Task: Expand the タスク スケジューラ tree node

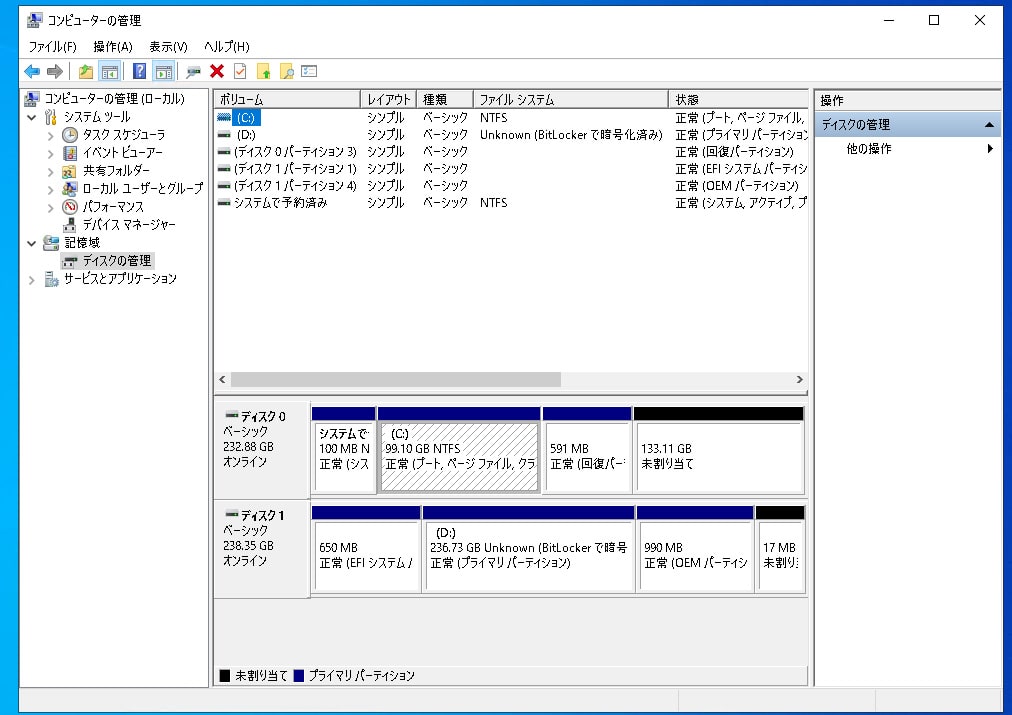Action: pos(51,135)
